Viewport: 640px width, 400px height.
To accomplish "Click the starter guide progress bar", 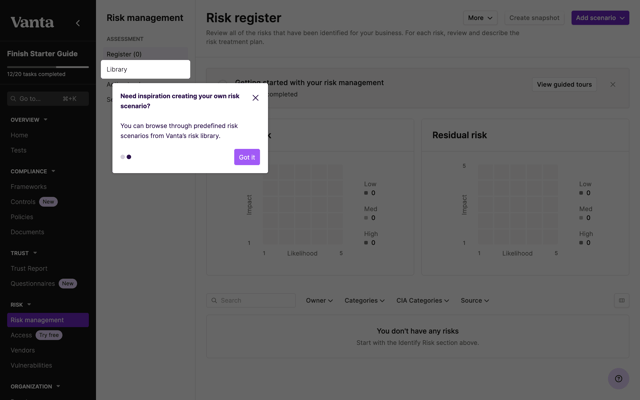I will coord(48,67).
